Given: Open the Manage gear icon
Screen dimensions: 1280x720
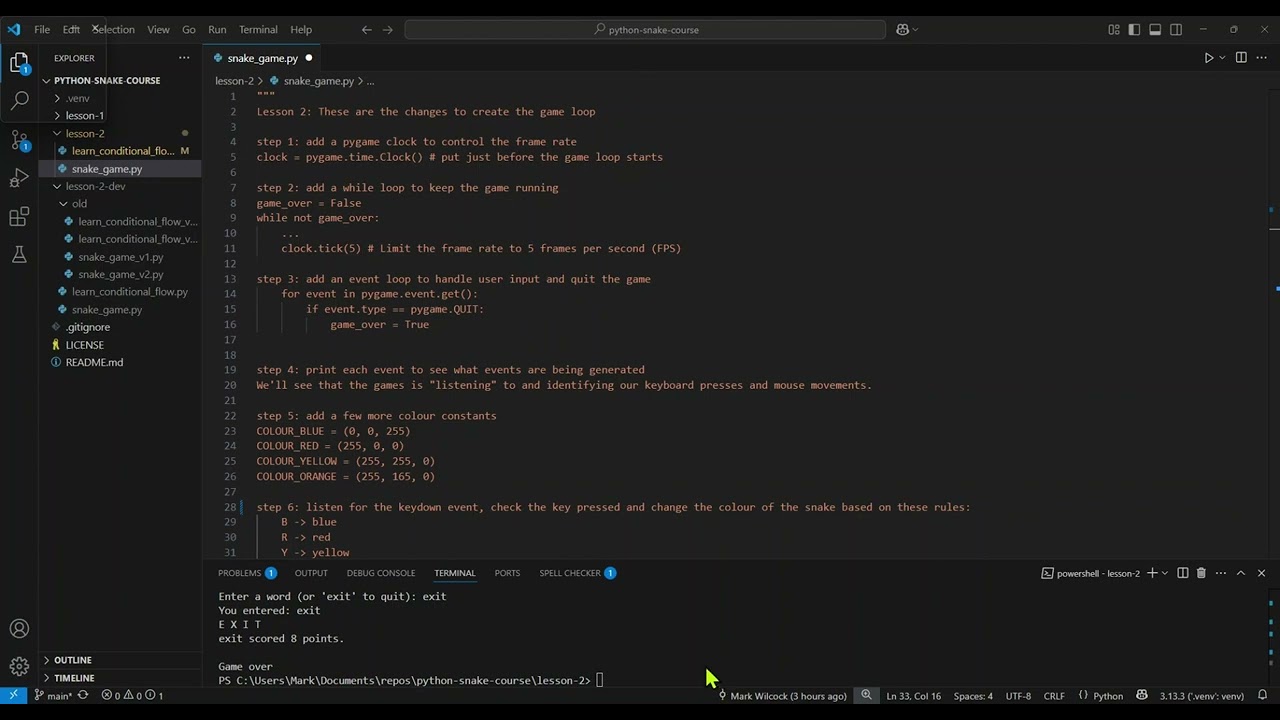Looking at the screenshot, I should (x=19, y=666).
